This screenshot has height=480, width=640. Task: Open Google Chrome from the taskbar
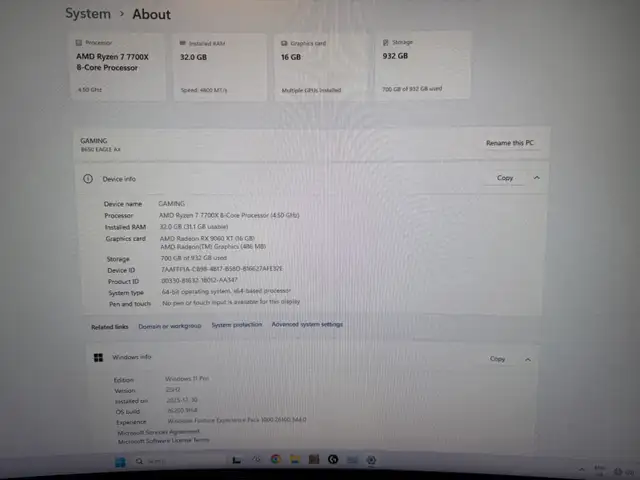[x=276, y=460]
